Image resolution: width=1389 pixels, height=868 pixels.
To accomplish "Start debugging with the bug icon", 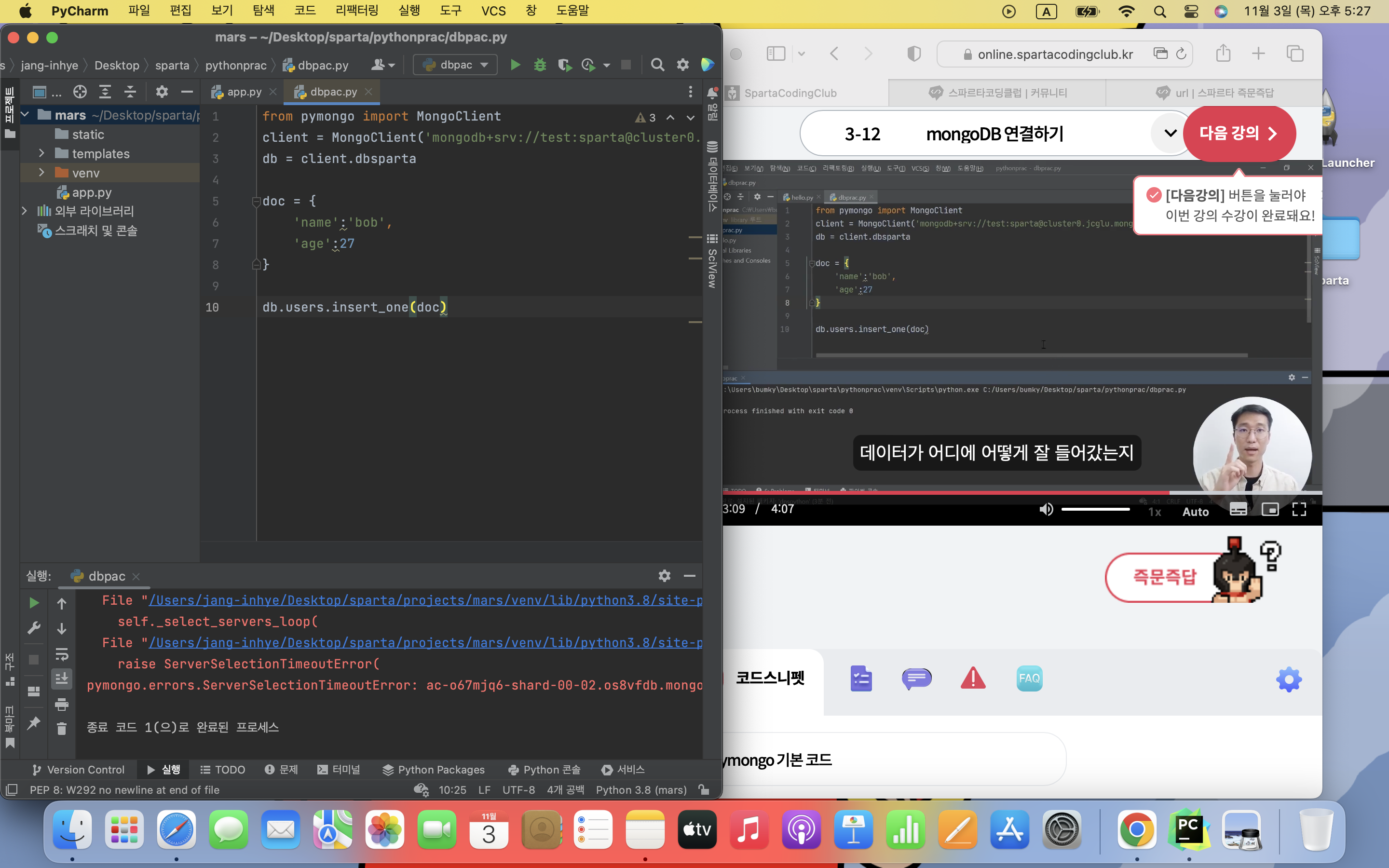I will coord(540,65).
